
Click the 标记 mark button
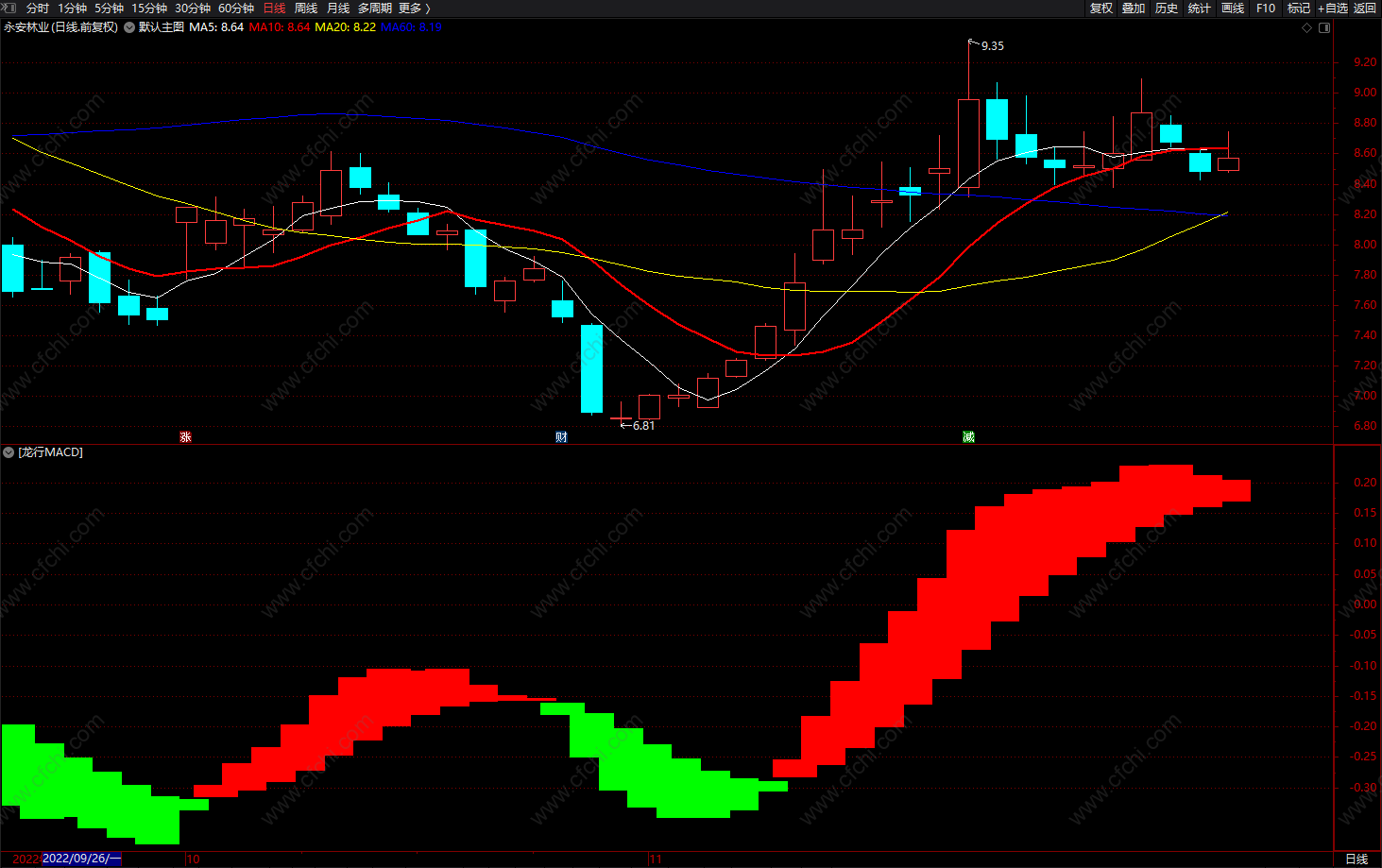pos(1299,8)
